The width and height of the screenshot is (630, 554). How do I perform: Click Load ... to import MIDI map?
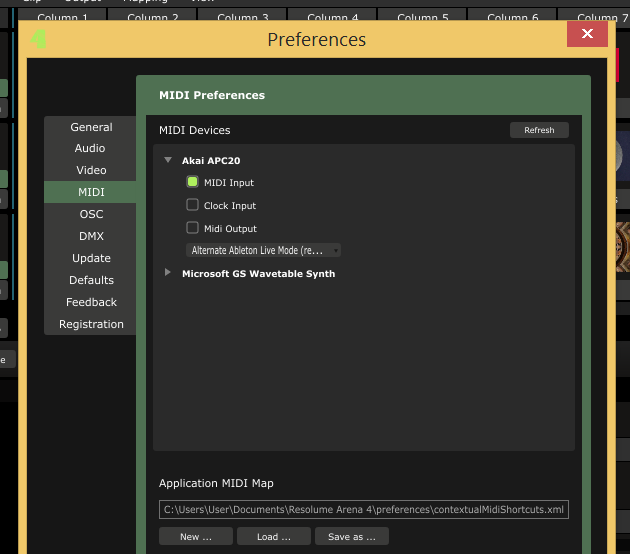click(274, 537)
